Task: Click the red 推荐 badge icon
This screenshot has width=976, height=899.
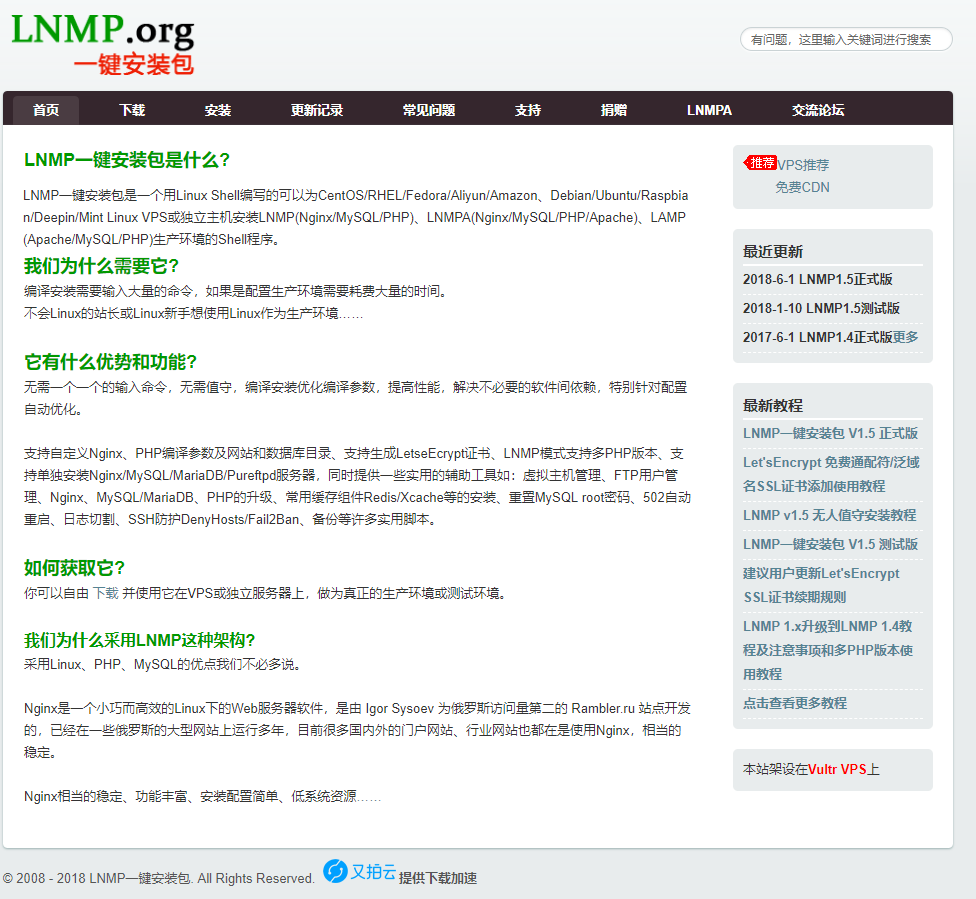Action: (760, 163)
